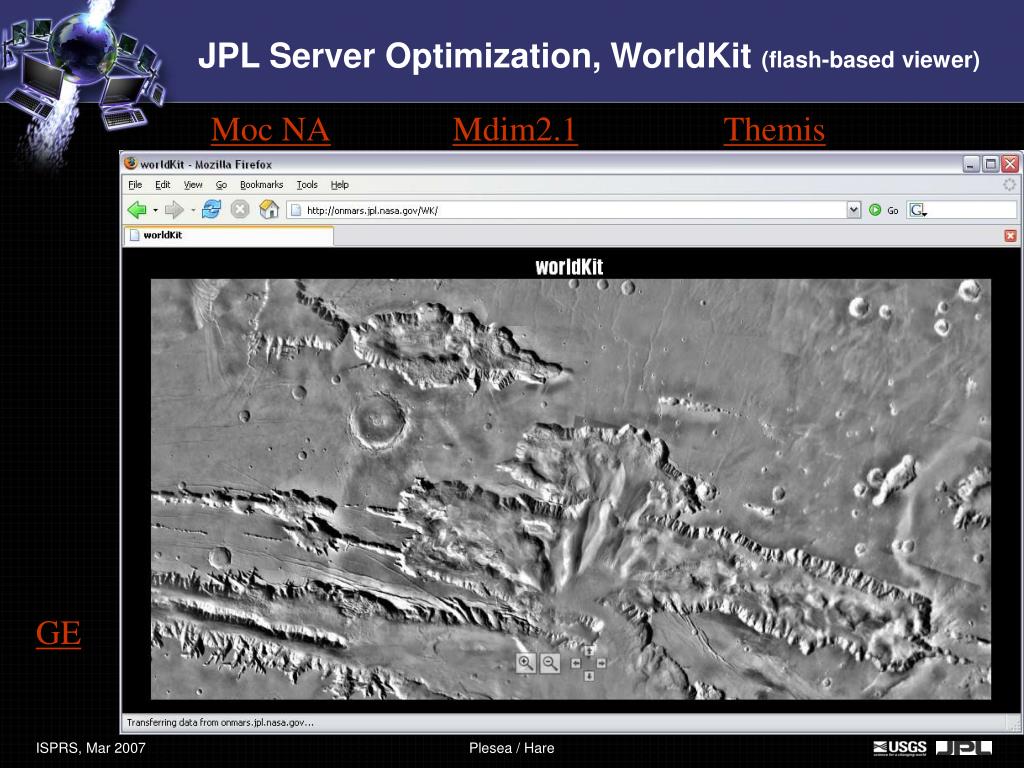Open the View menu

point(193,185)
